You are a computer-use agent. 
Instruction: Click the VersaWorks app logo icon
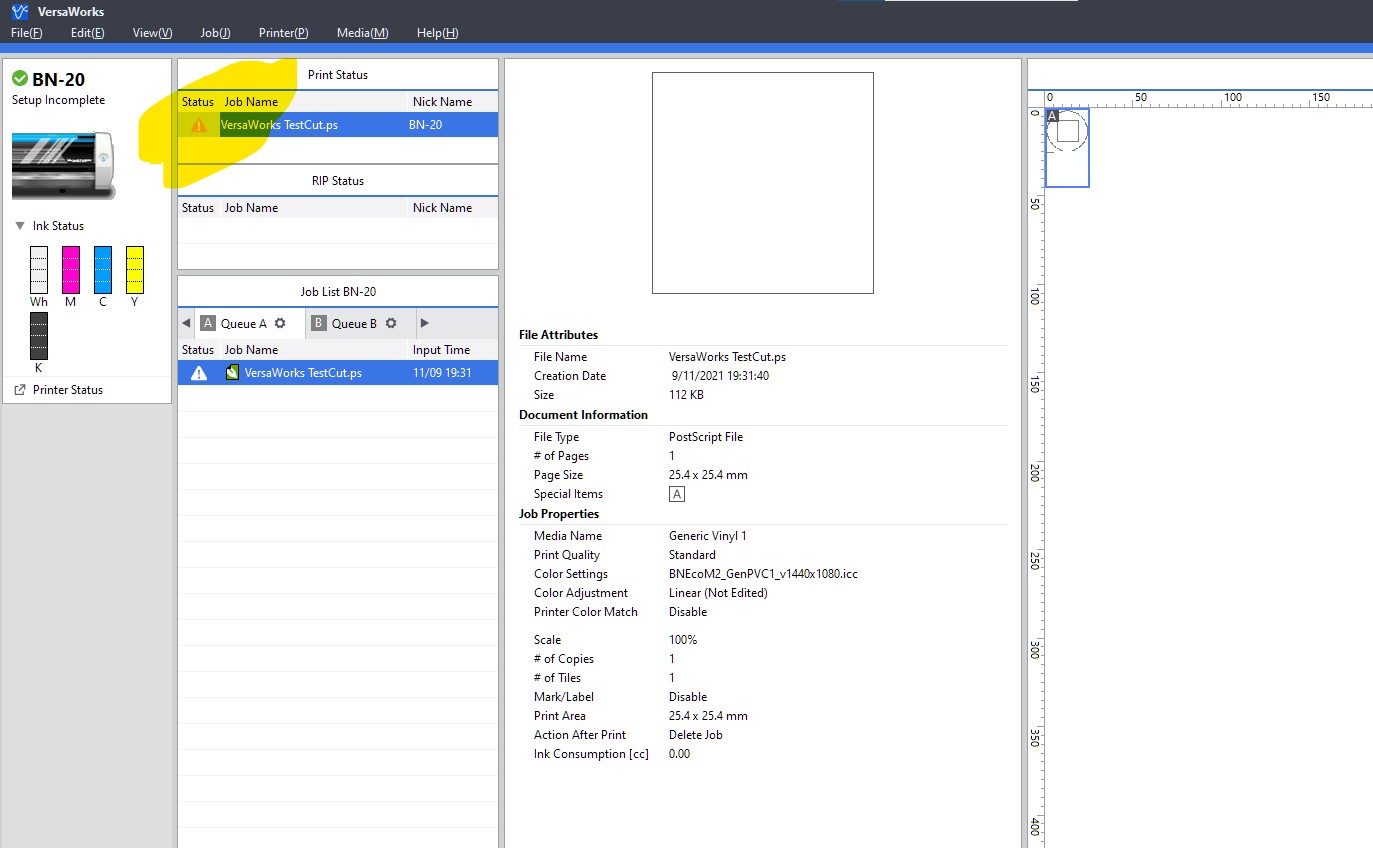(x=19, y=12)
